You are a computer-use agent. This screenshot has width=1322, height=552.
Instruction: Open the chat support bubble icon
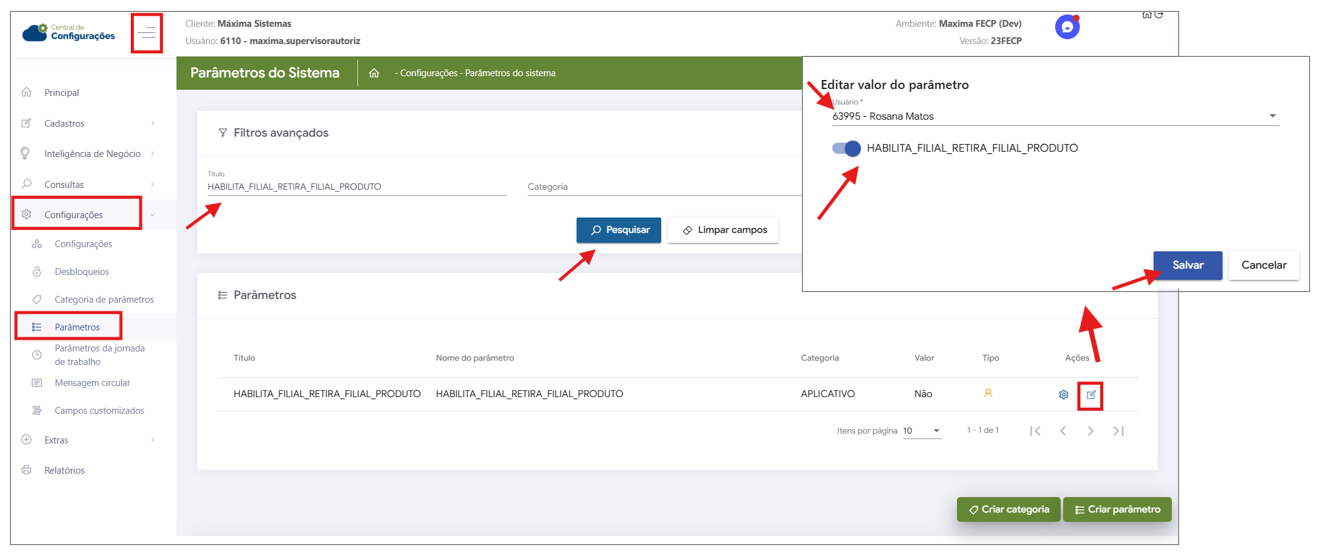(x=1067, y=27)
